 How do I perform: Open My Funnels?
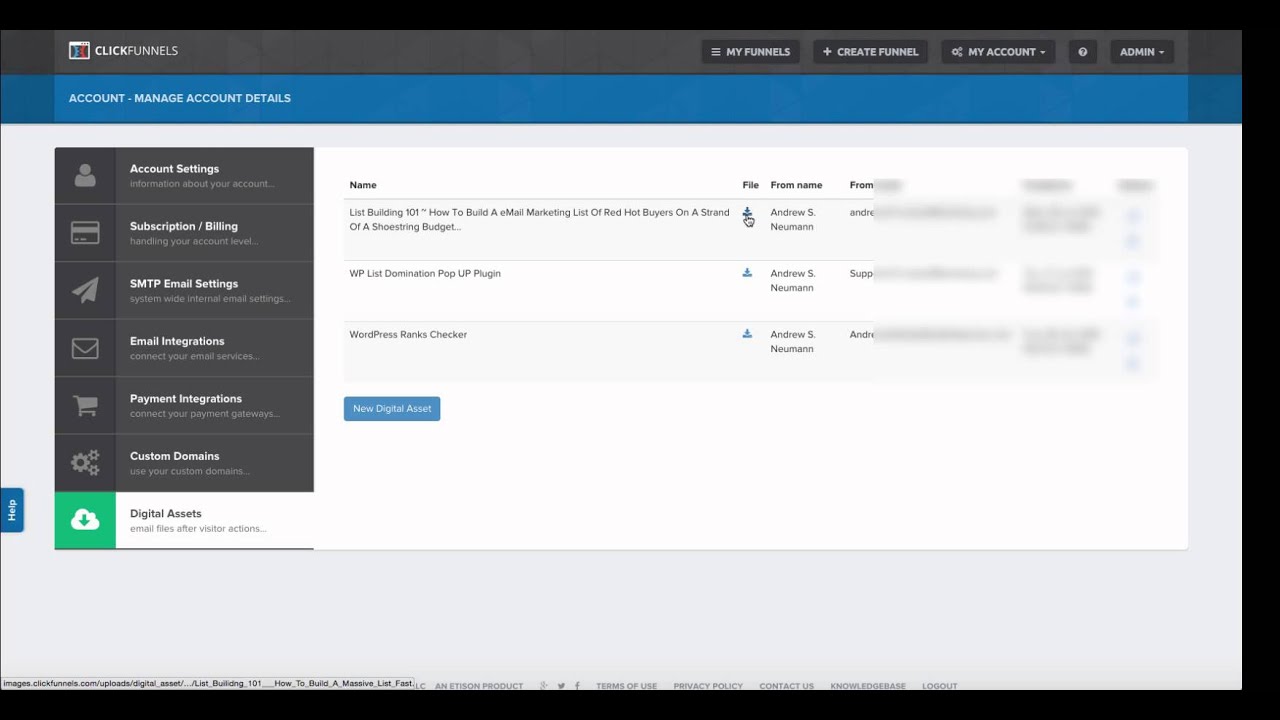coord(750,52)
